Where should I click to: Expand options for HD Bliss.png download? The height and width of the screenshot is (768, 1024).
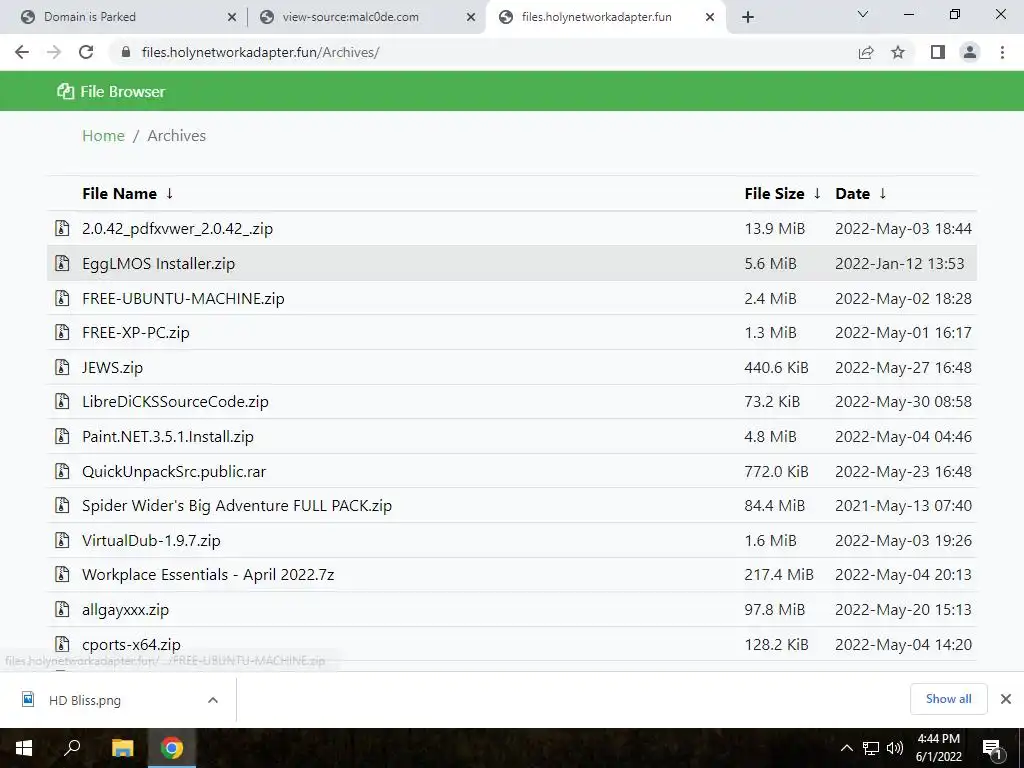click(212, 700)
